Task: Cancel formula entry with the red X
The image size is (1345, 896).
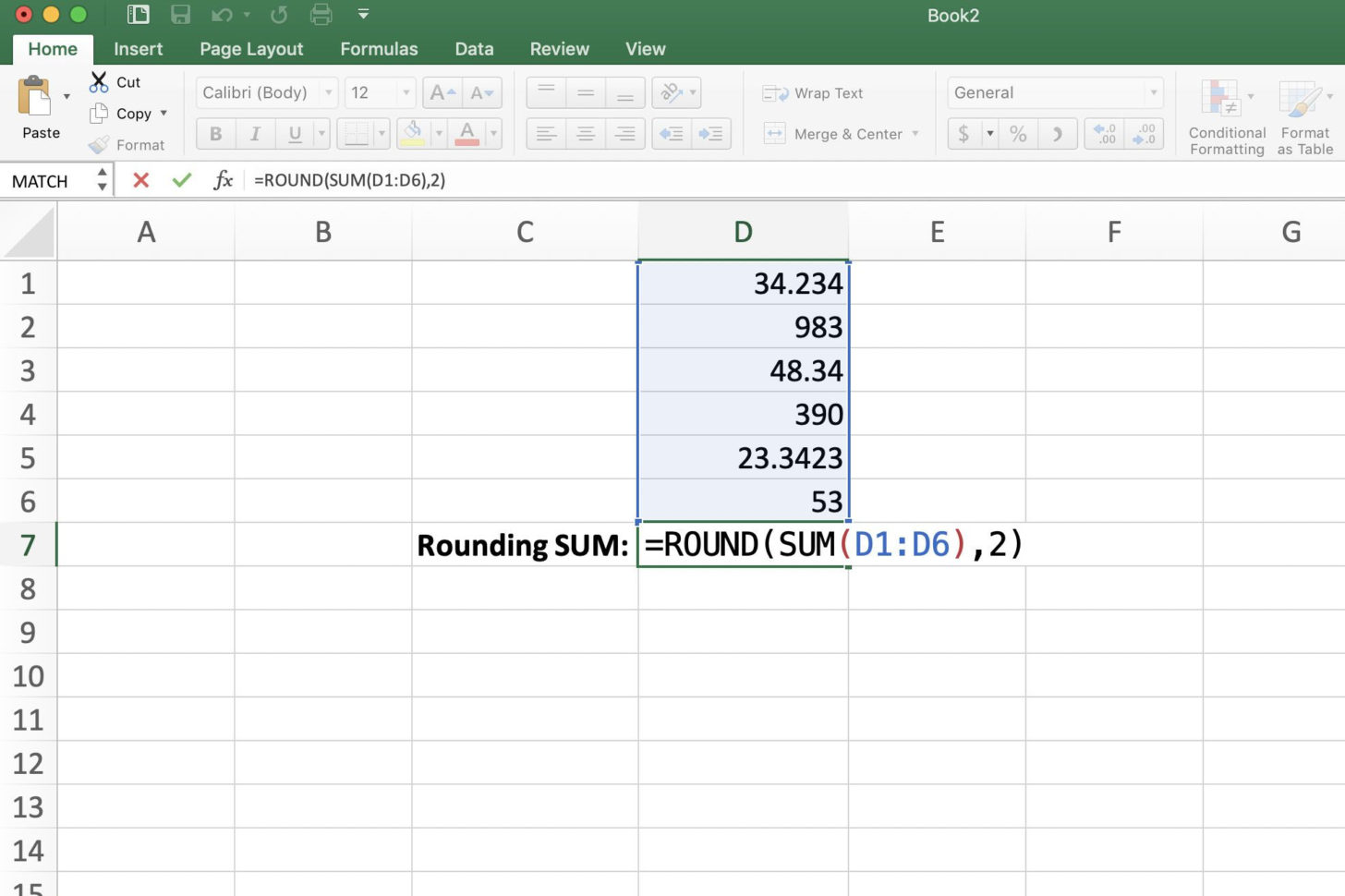Action: coord(140,180)
